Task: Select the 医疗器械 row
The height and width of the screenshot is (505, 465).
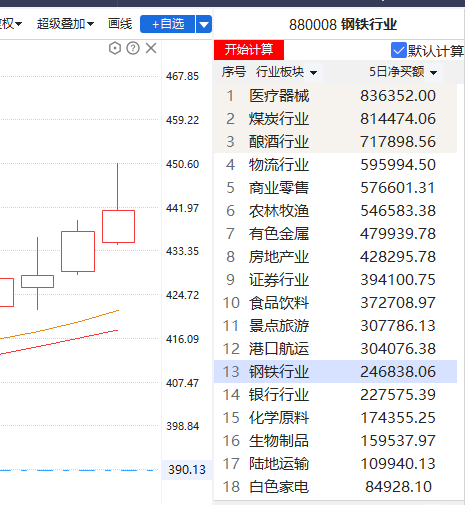Action: [335, 96]
